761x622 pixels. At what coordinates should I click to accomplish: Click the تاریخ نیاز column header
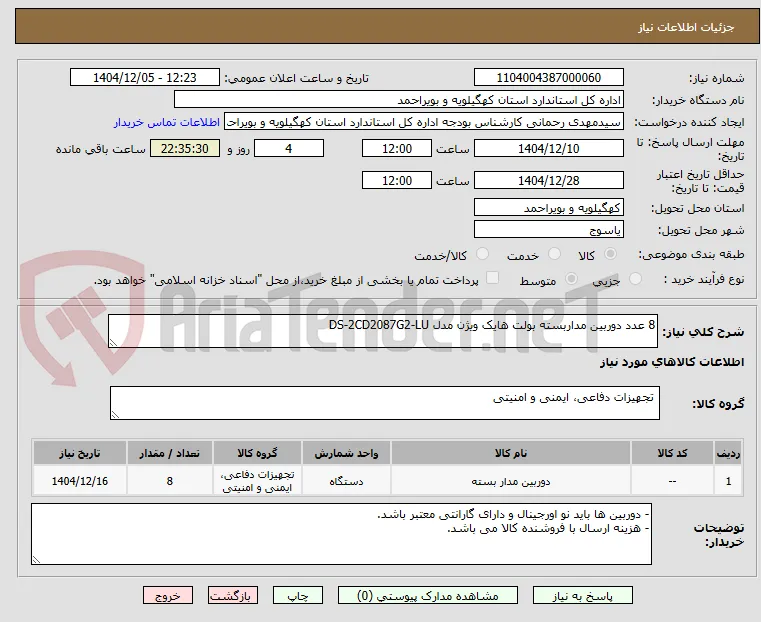(80, 453)
